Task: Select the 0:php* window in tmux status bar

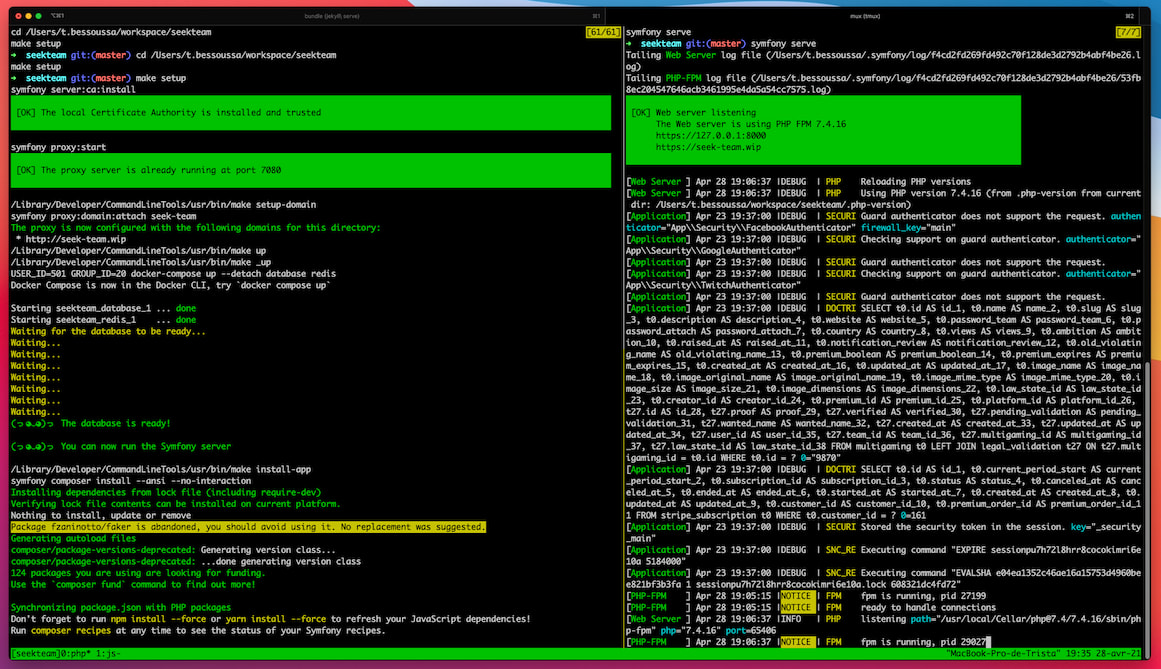Action: (x=74, y=653)
